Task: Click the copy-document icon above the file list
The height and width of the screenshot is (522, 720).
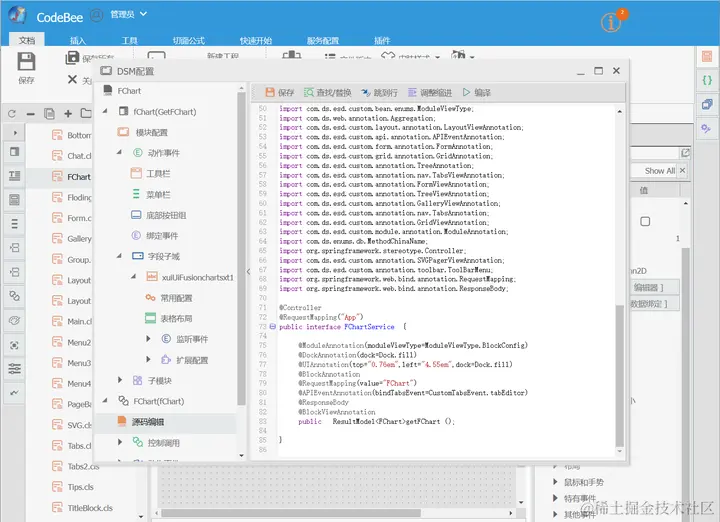Action: (49, 113)
